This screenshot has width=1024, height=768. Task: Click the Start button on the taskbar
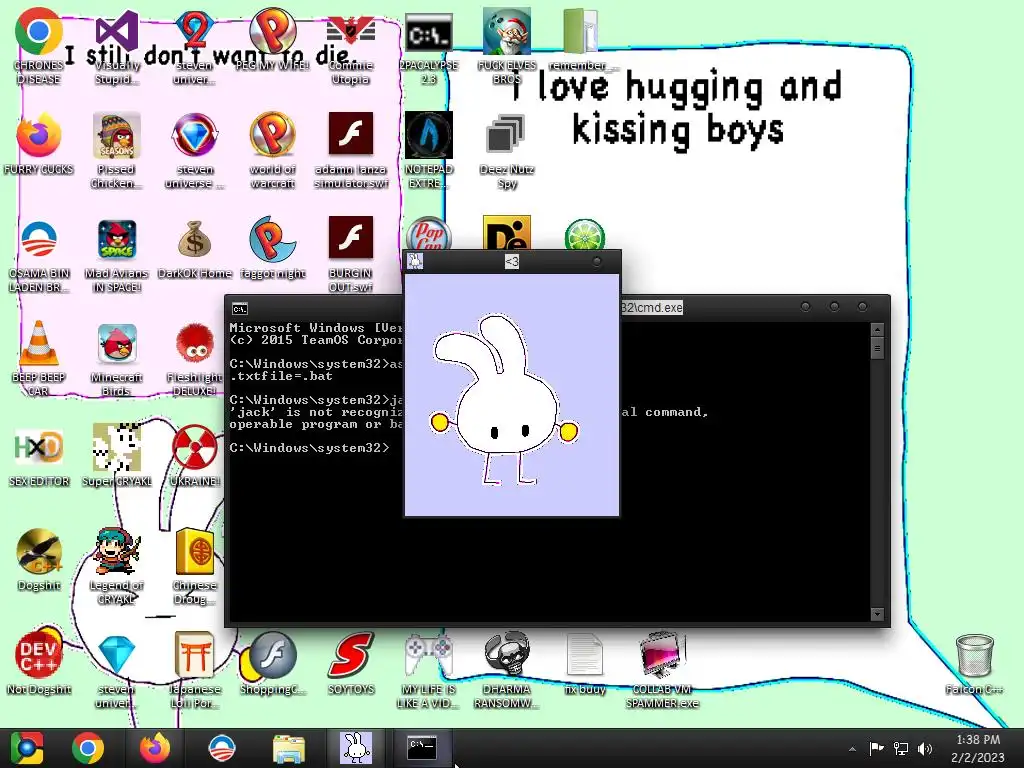click(27, 748)
